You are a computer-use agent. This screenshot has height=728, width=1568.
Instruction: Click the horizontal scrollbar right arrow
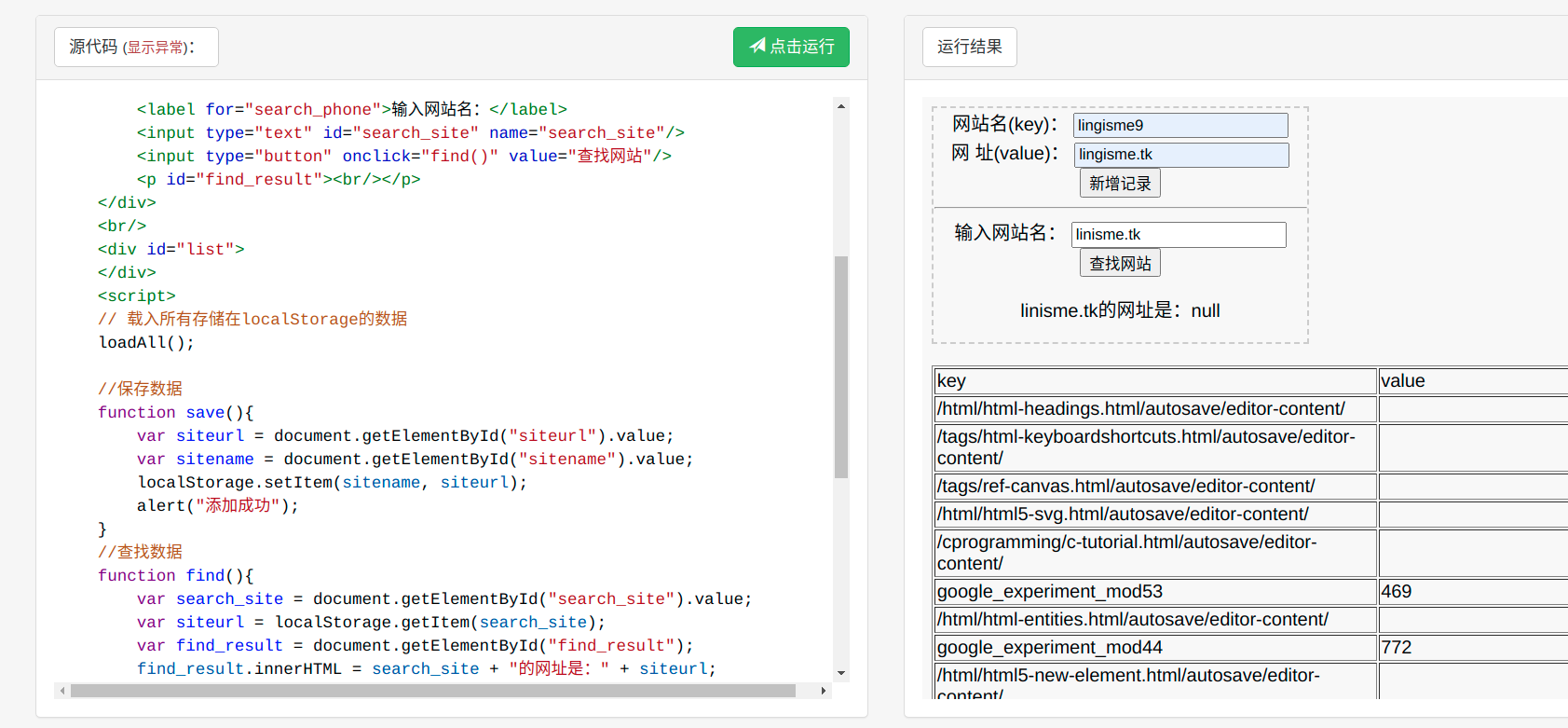824,691
